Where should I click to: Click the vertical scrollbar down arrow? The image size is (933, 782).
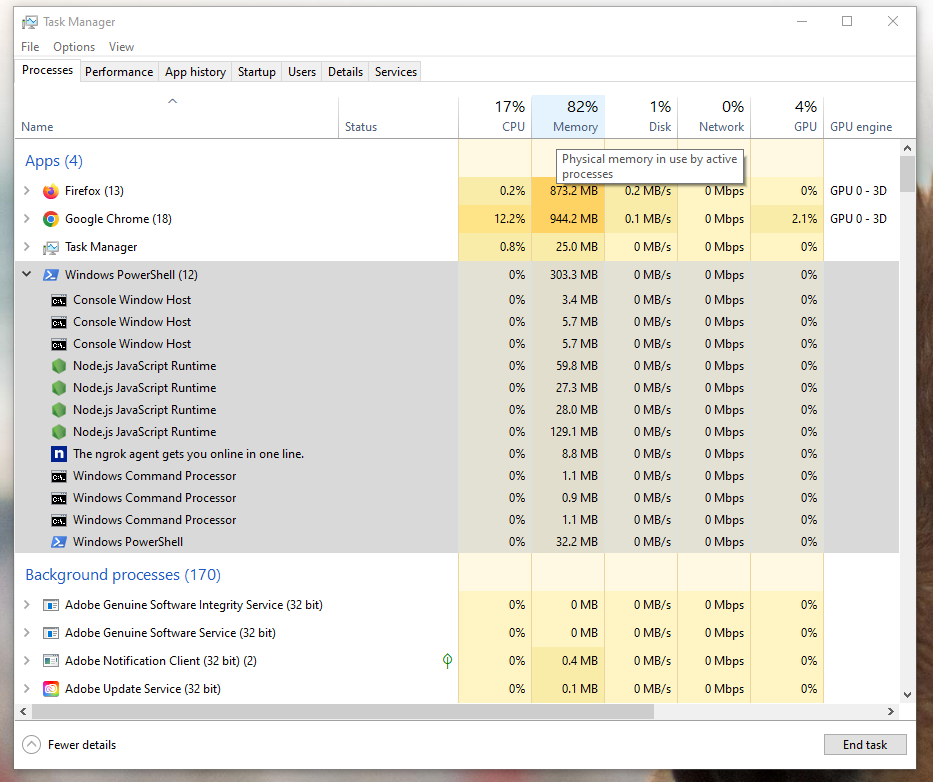908,694
